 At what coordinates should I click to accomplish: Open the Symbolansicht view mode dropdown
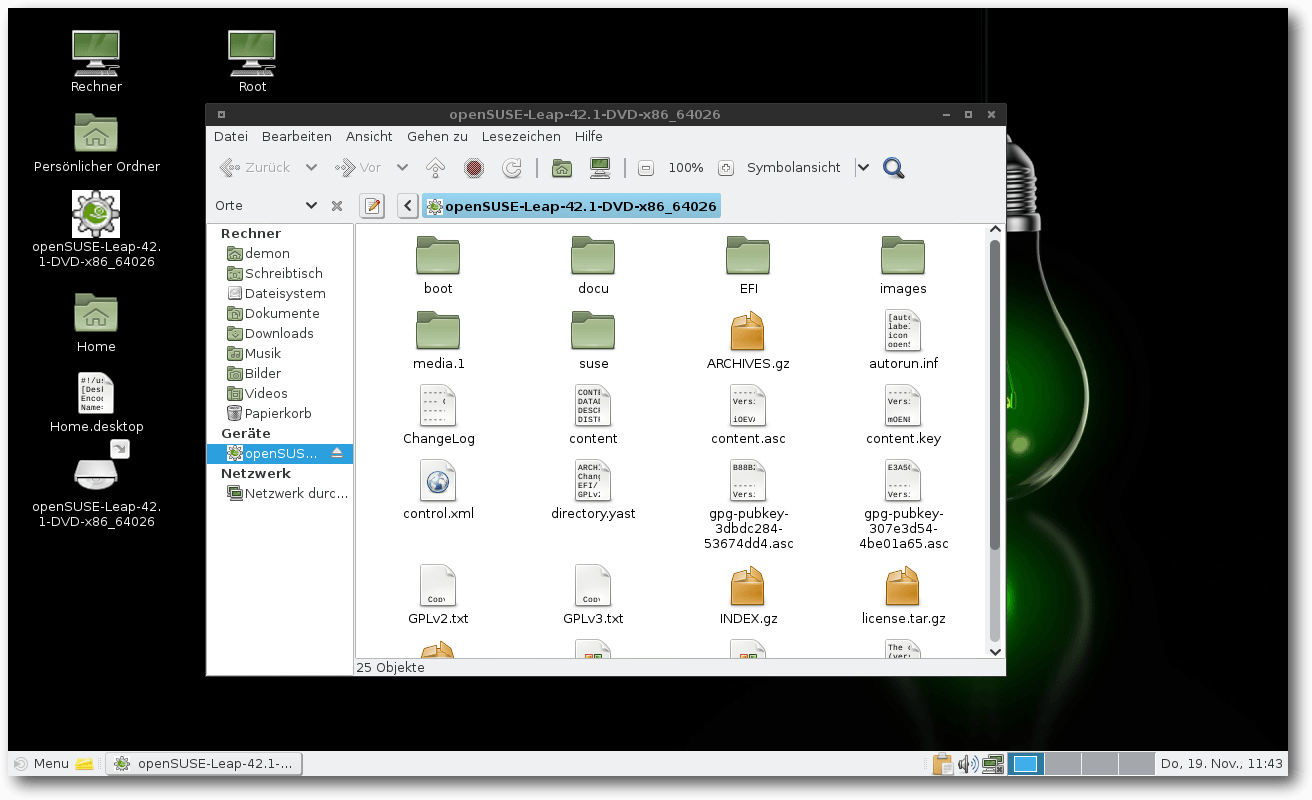tap(864, 168)
